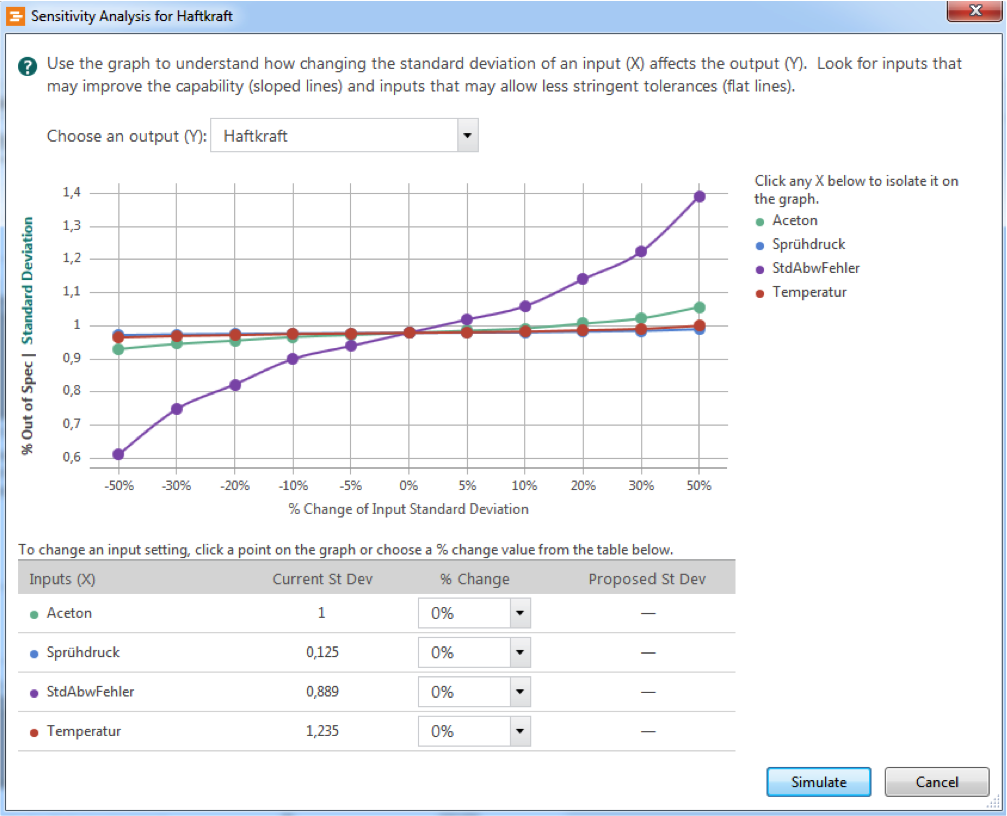The width and height of the screenshot is (1007, 816).
Task: Isolate Temperatur in the graph legend
Action: 809,292
